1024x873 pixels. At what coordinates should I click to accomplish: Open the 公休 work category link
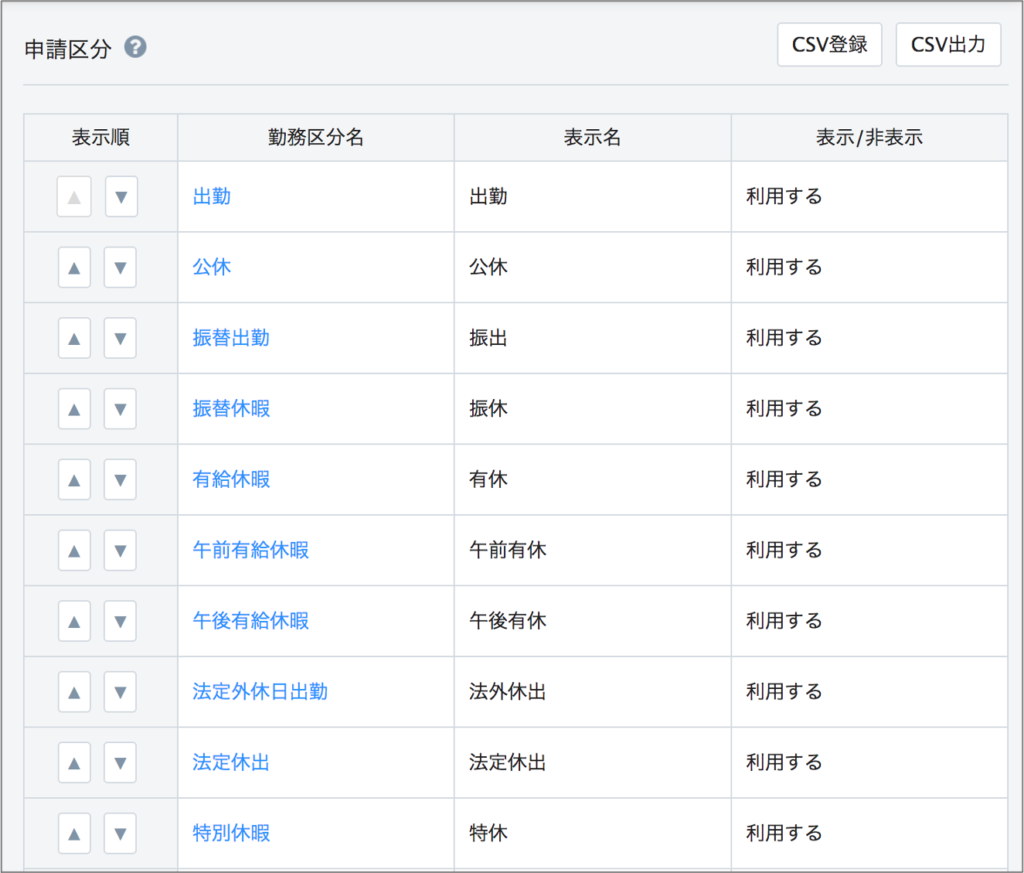click(x=212, y=267)
